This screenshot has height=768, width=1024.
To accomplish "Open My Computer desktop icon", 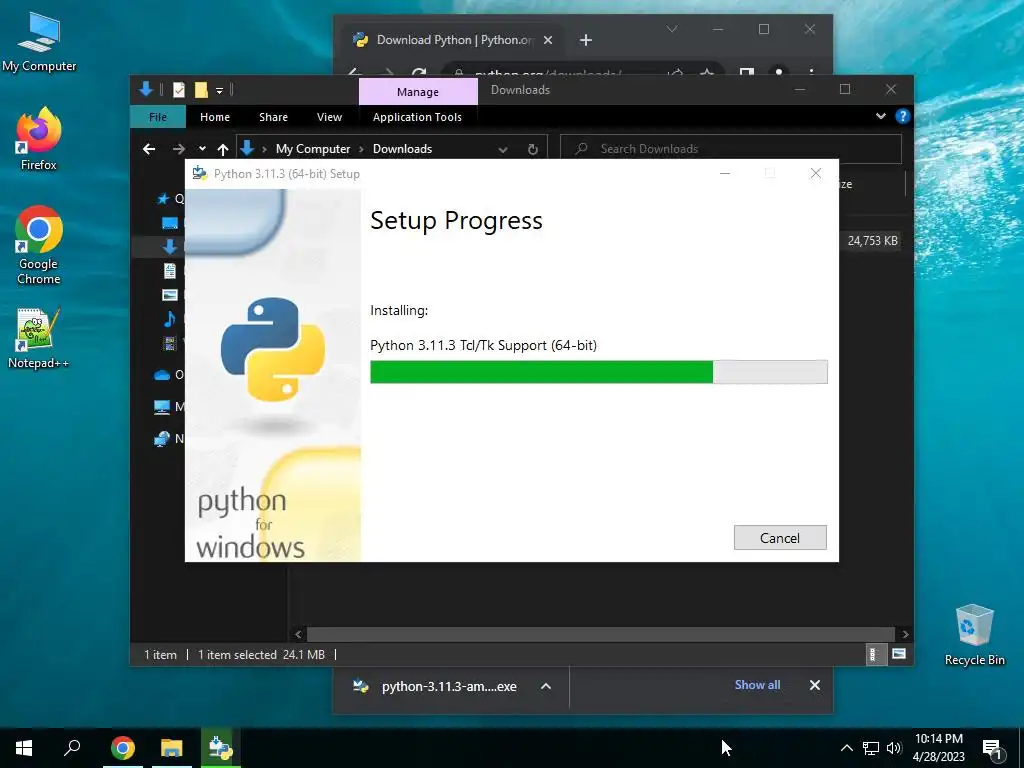I will coord(39,42).
